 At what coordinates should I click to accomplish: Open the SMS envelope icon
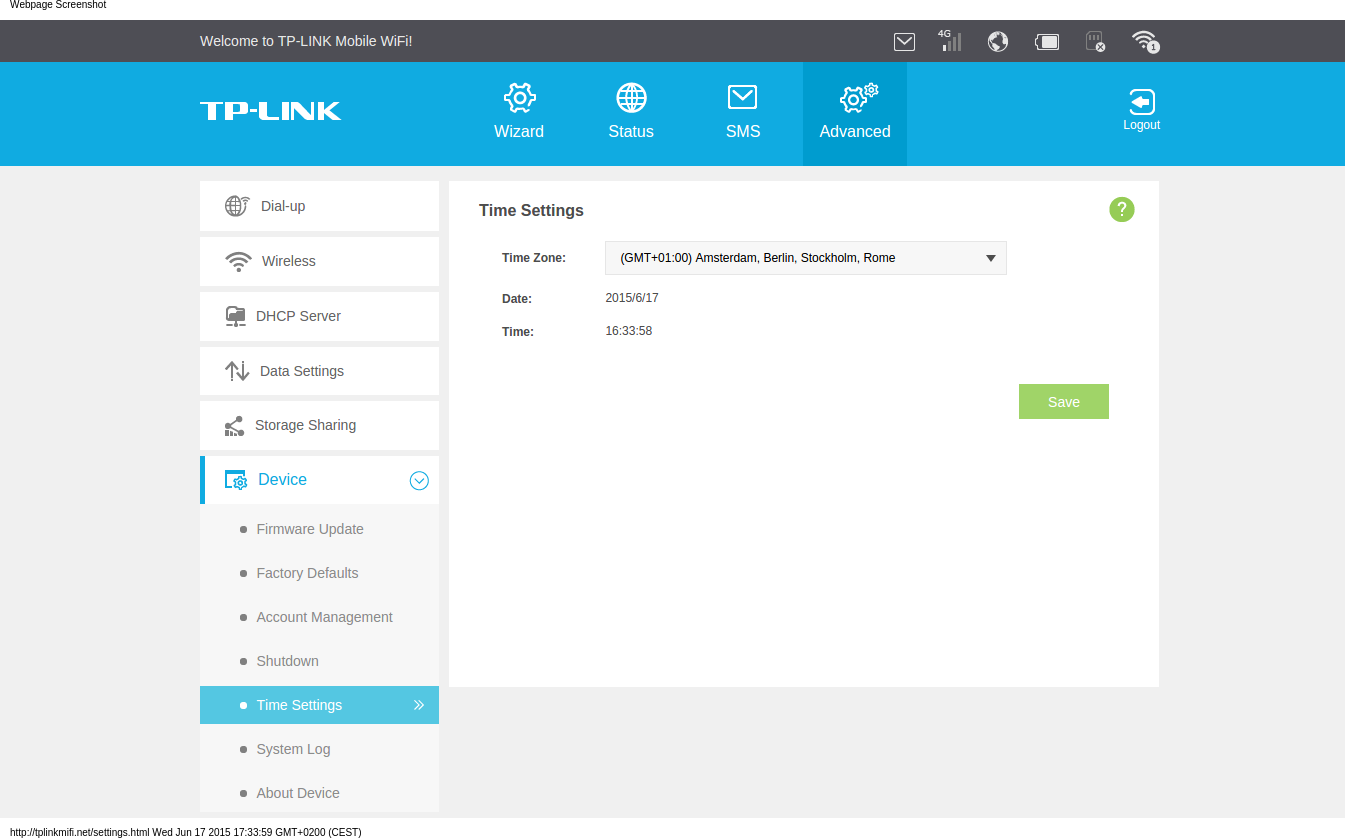[742, 98]
